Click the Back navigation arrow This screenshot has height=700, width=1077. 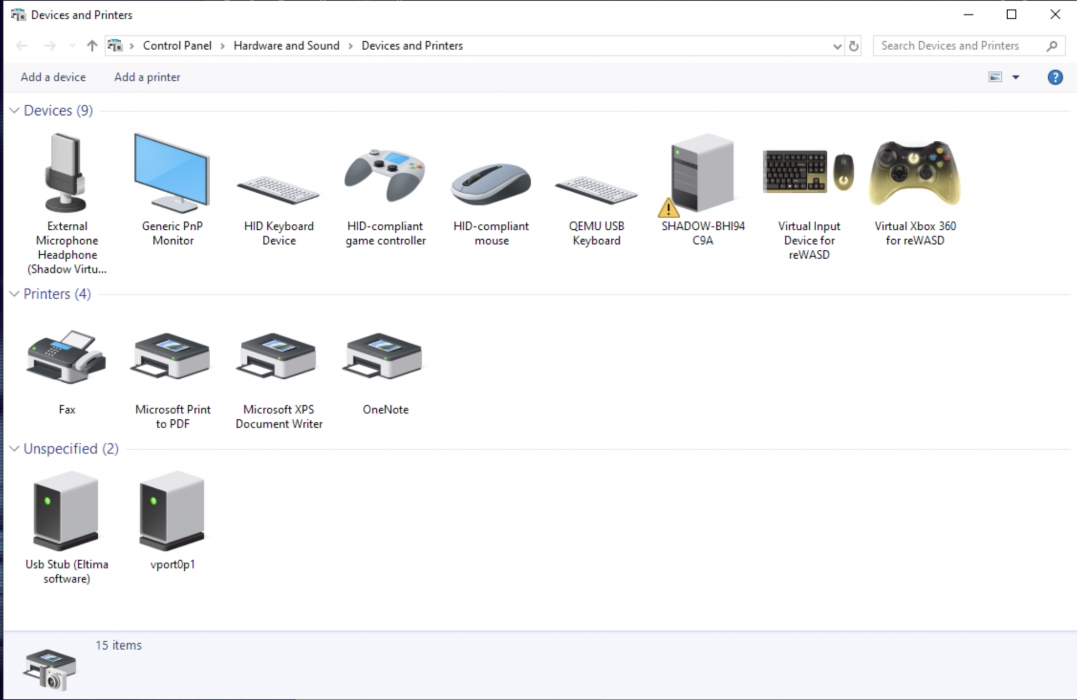[22, 45]
